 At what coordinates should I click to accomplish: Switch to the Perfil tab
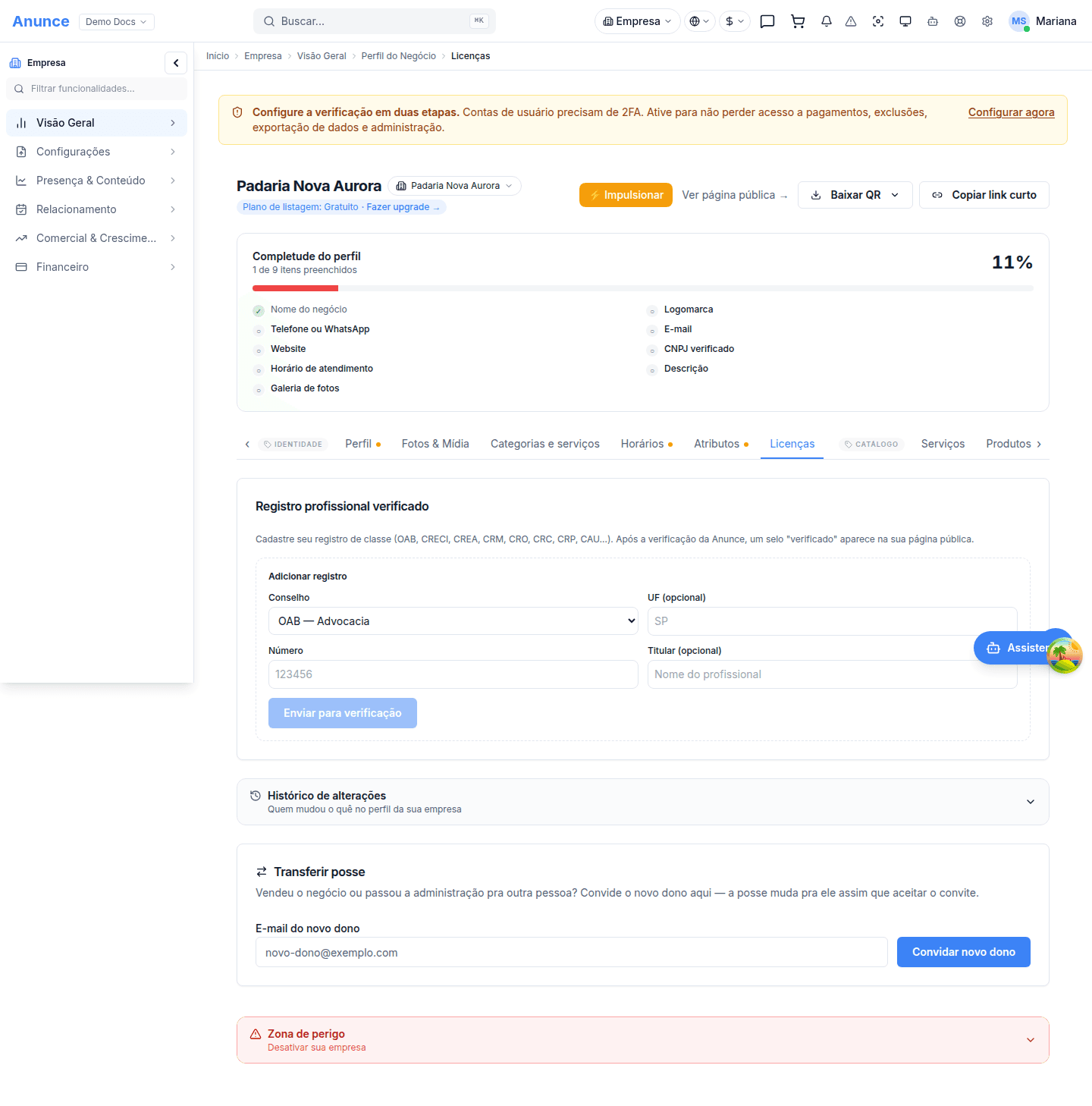tap(362, 444)
